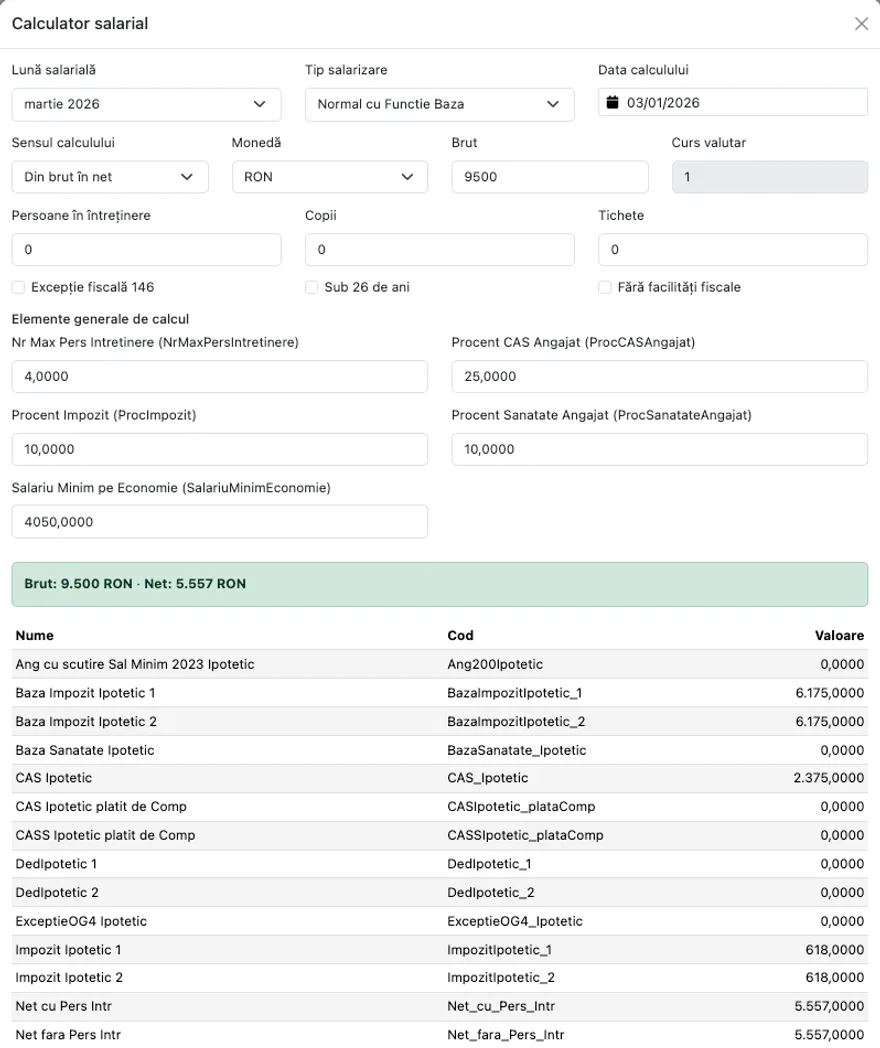Image resolution: width=880 pixels, height=1048 pixels.
Task: Open the Sensul calculului dropdown
Action: click(110, 177)
